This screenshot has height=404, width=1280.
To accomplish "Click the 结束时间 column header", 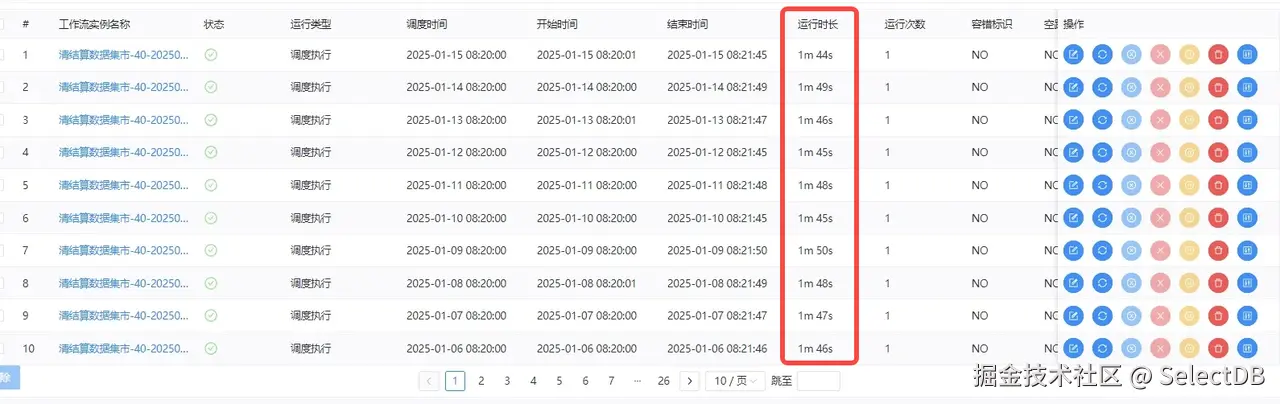I will point(687,23).
